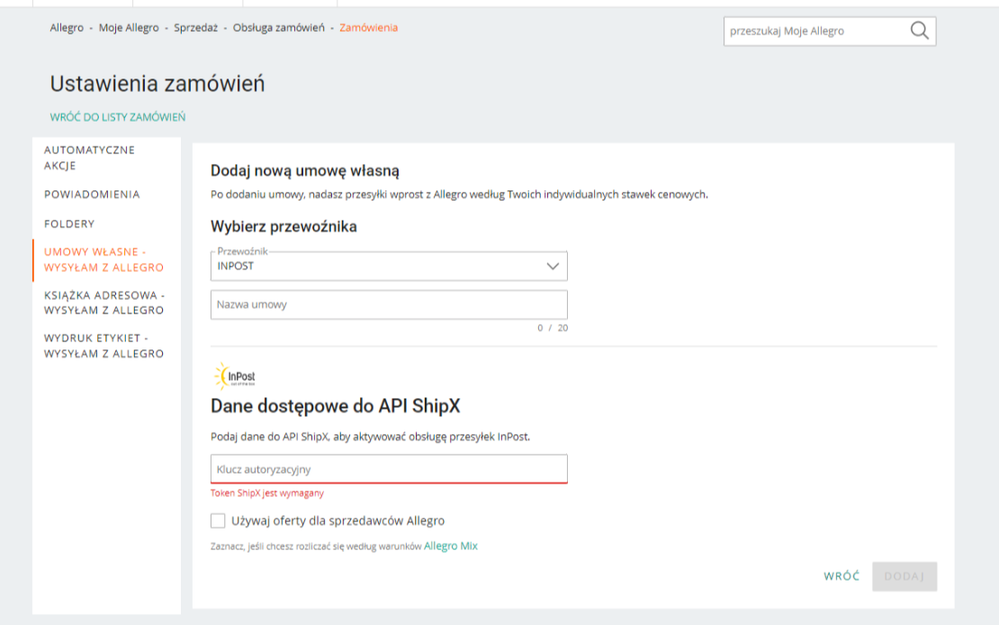Image resolution: width=999 pixels, height=625 pixels.
Task: Click the Dodaj button
Action: pyautogui.click(x=904, y=576)
